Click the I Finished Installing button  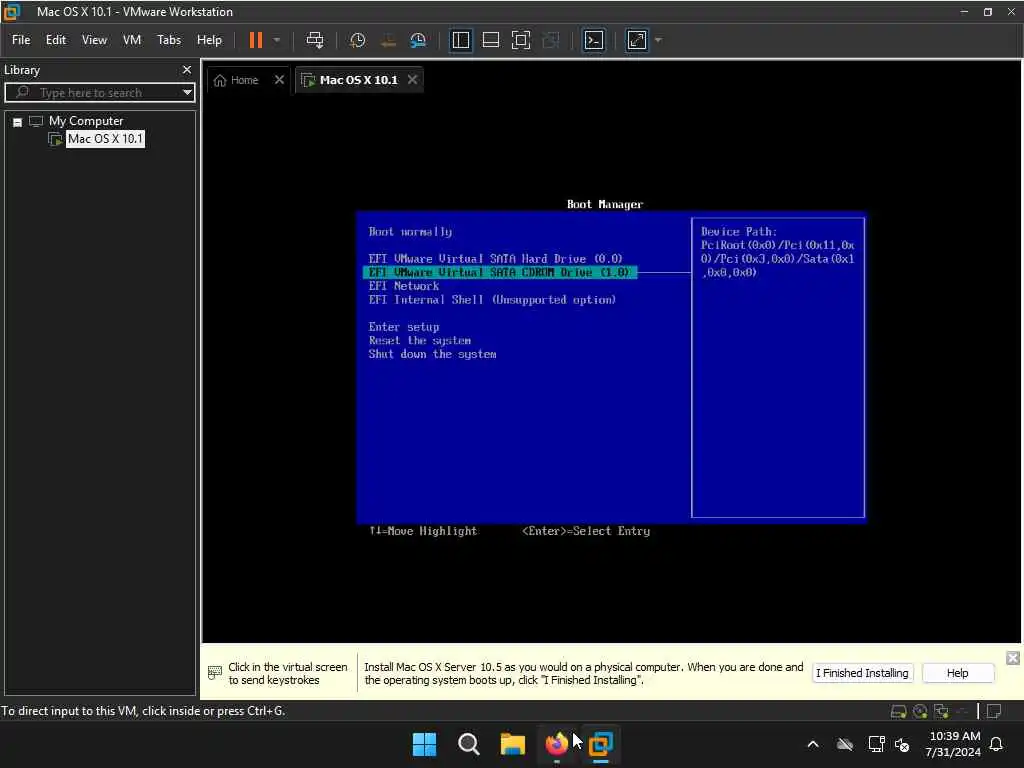click(x=862, y=673)
